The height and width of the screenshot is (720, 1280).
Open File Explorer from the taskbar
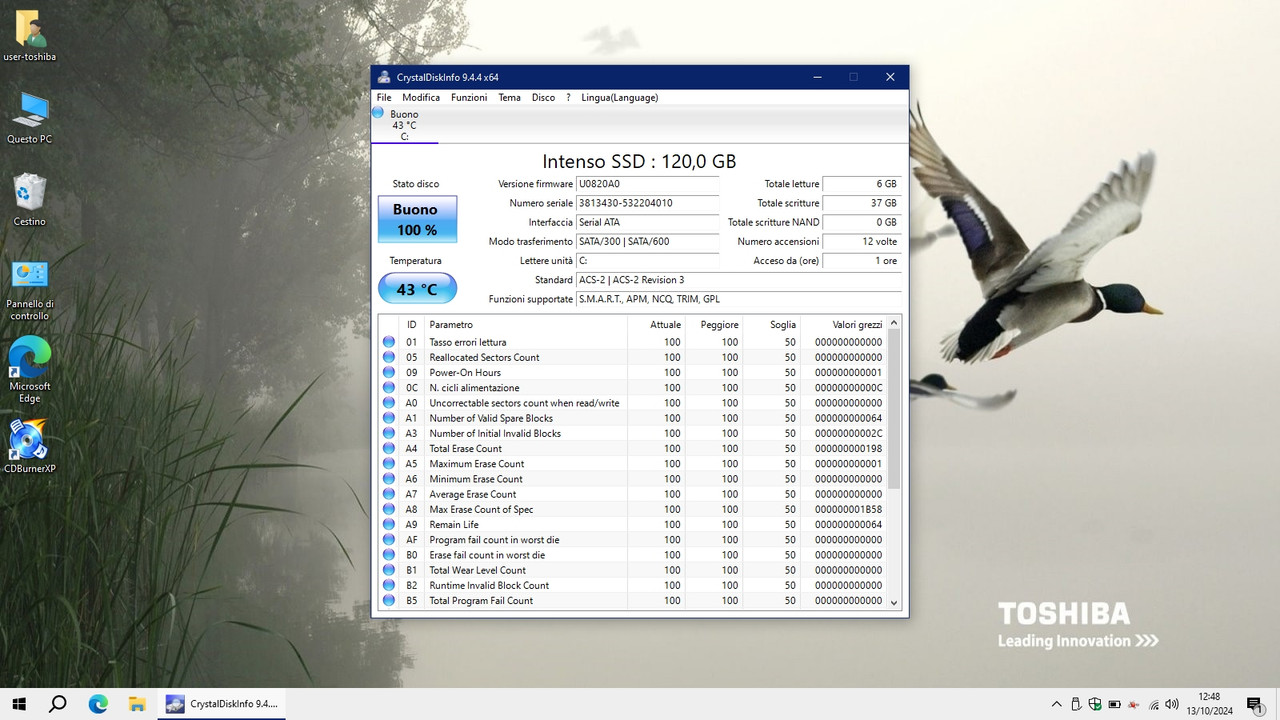[x=137, y=704]
